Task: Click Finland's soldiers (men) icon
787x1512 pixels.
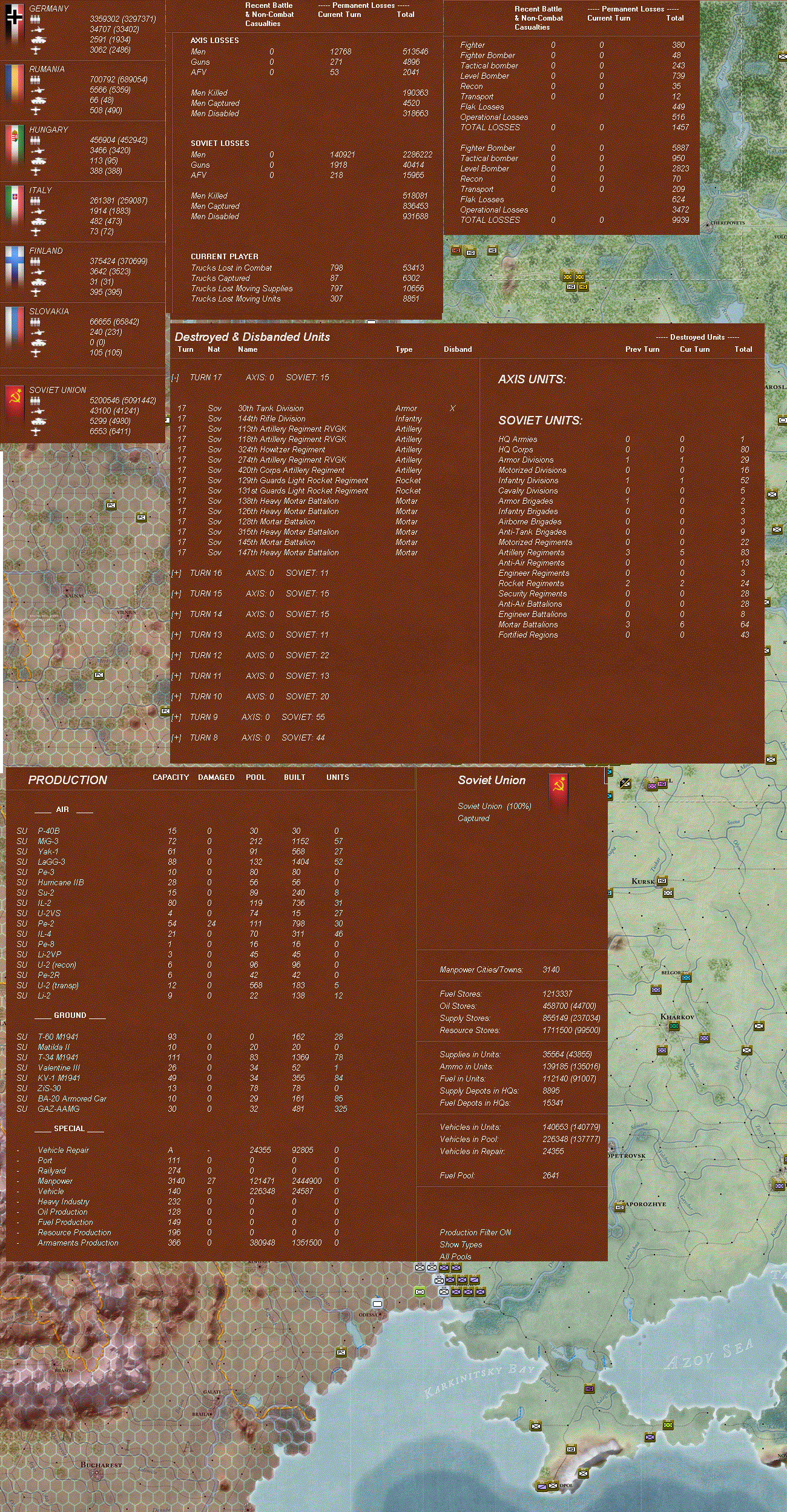Action: 36,262
